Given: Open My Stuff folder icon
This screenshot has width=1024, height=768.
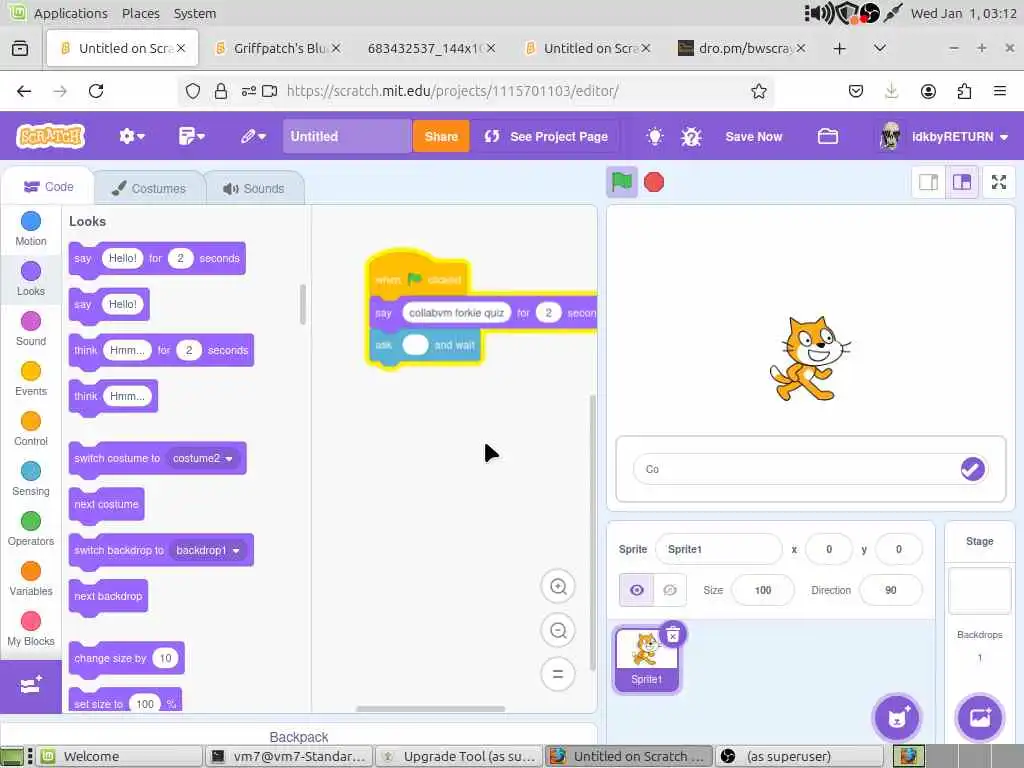Looking at the screenshot, I should pyautogui.click(x=827, y=136).
